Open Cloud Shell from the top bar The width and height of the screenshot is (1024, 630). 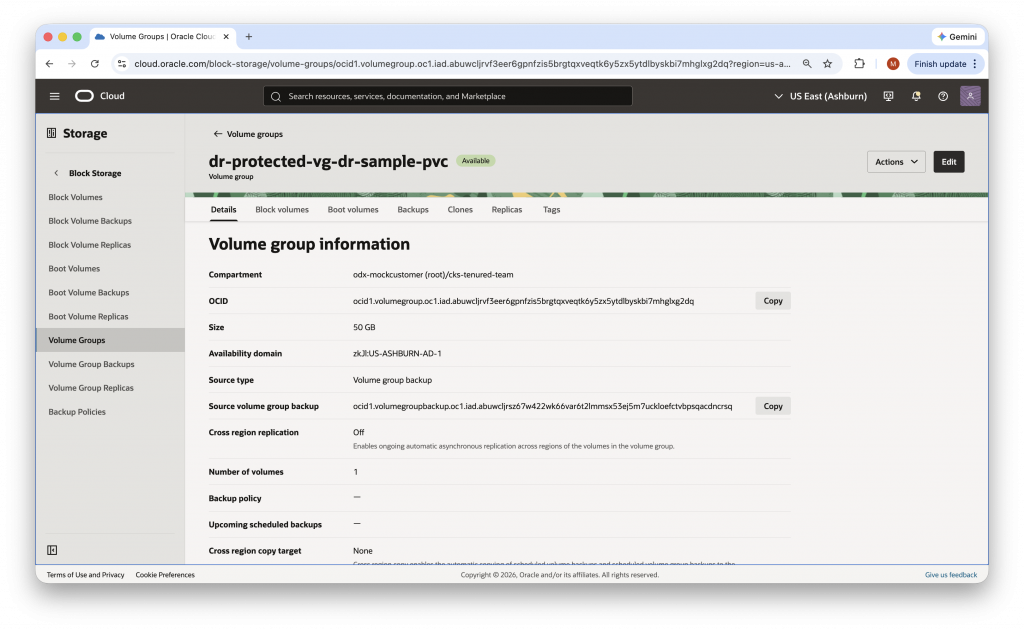888,96
